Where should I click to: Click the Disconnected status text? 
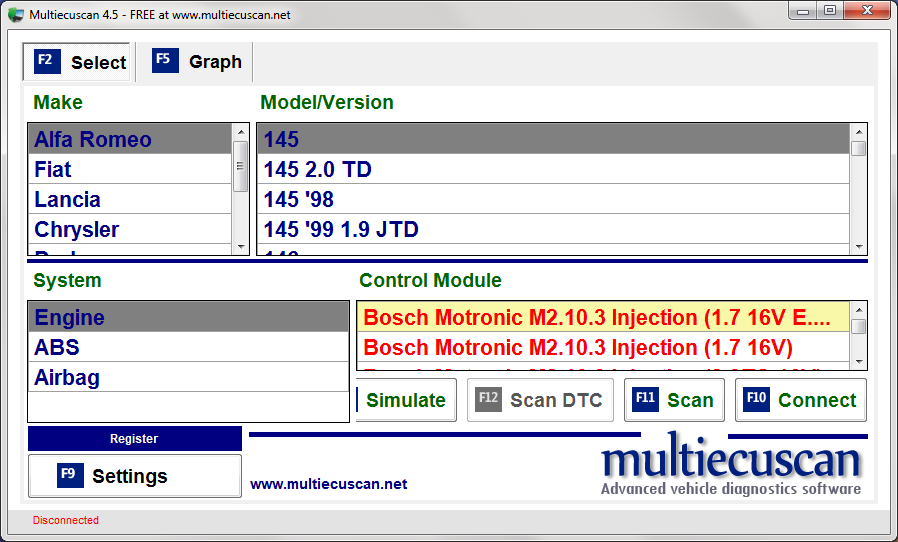coord(66,520)
